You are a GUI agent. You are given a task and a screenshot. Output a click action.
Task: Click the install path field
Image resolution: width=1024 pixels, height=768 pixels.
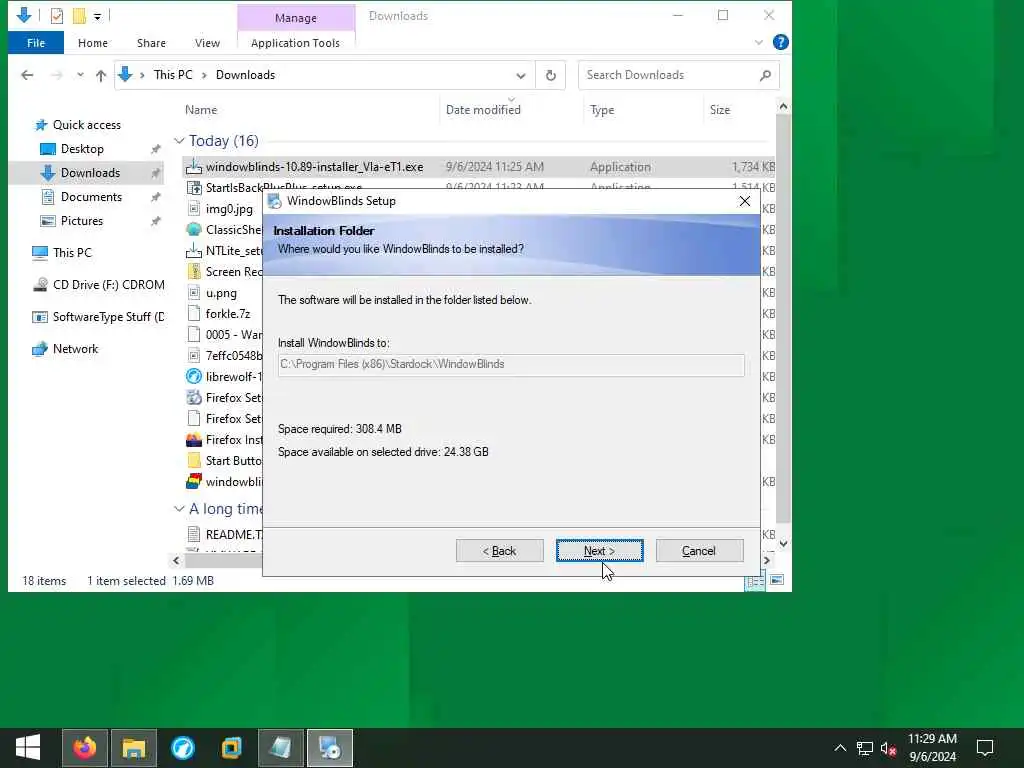511,364
